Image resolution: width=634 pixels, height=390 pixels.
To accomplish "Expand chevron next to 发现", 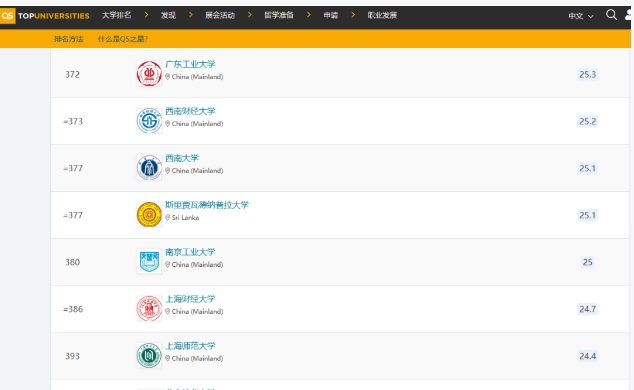I will tap(191, 15).
